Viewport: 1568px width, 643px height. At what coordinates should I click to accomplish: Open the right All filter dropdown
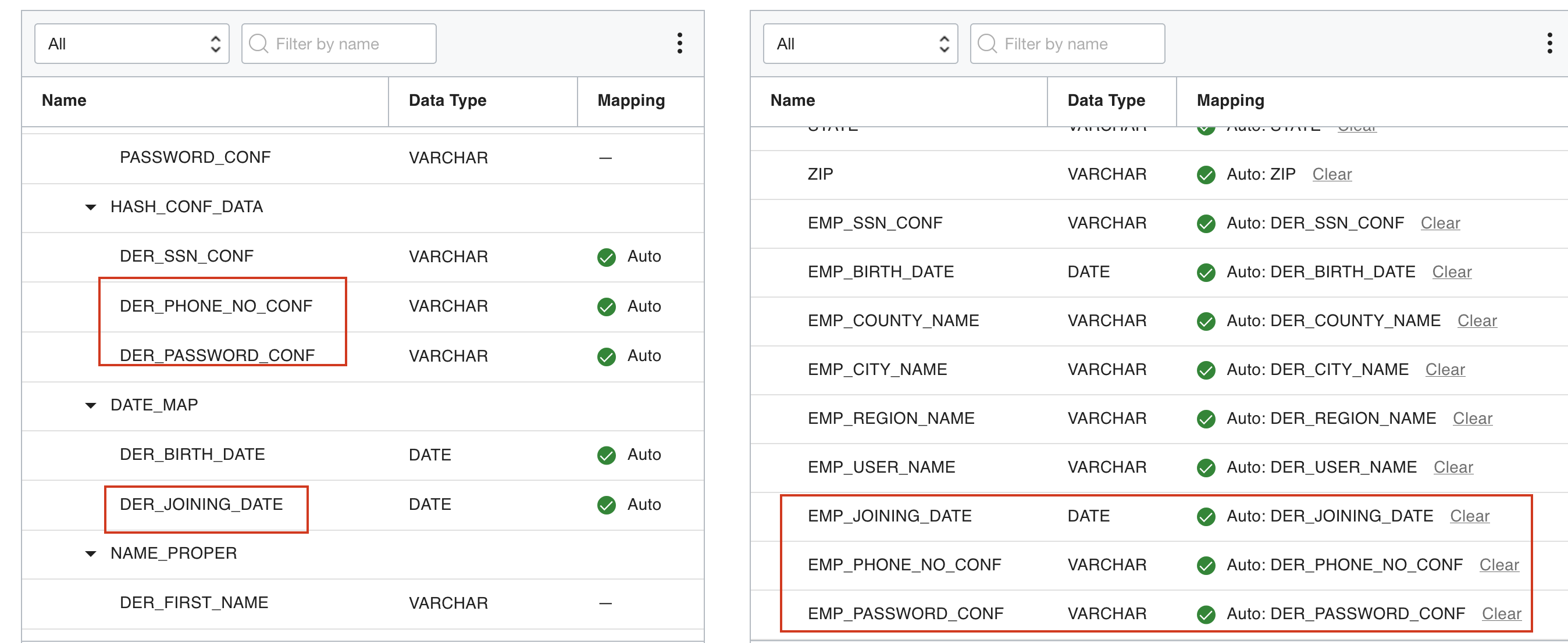pos(860,44)
